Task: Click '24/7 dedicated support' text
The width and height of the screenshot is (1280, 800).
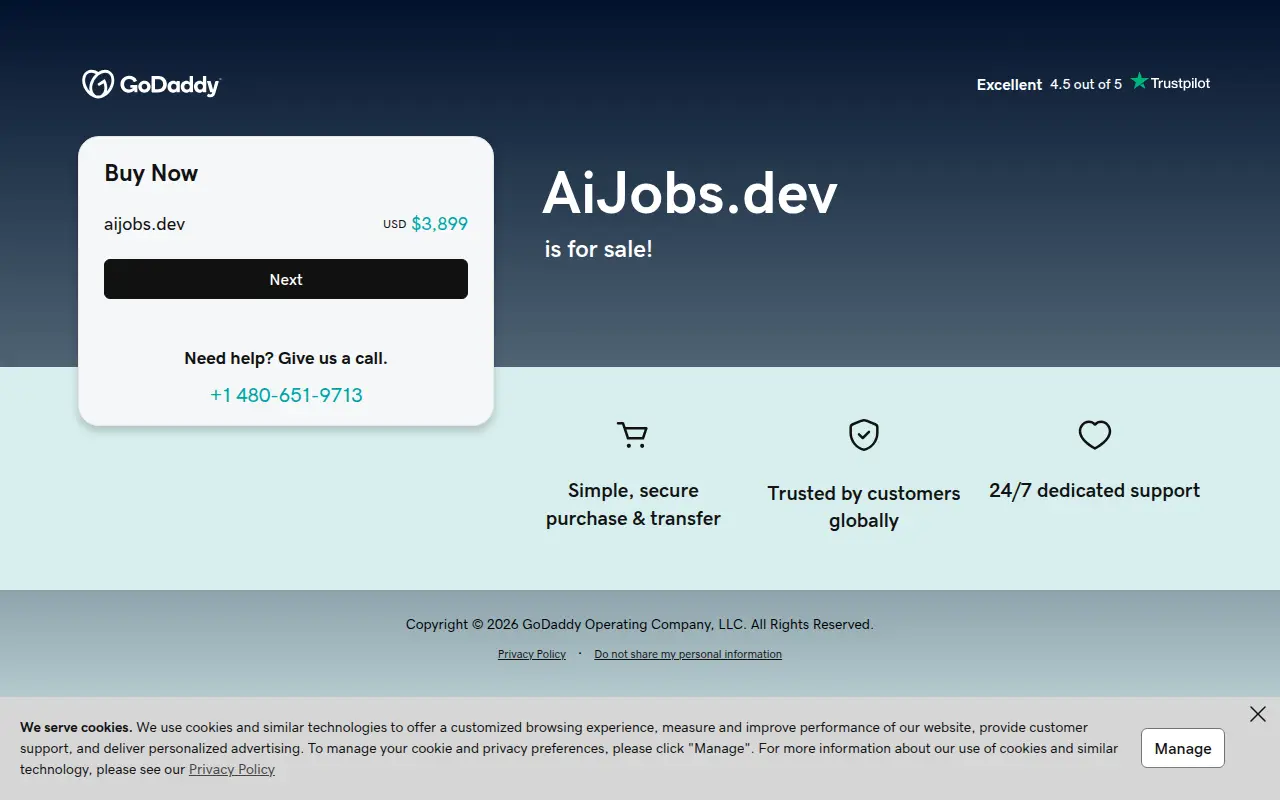Action: [1095, 490]
